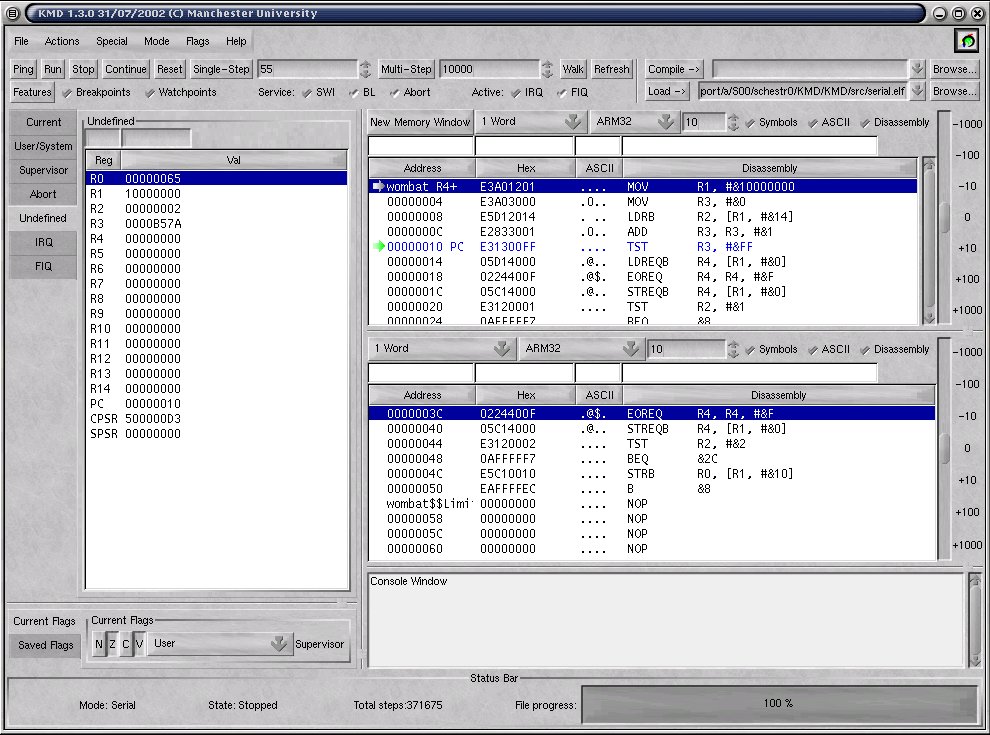
Task: Click the Compile -> button
Action: 674,69
